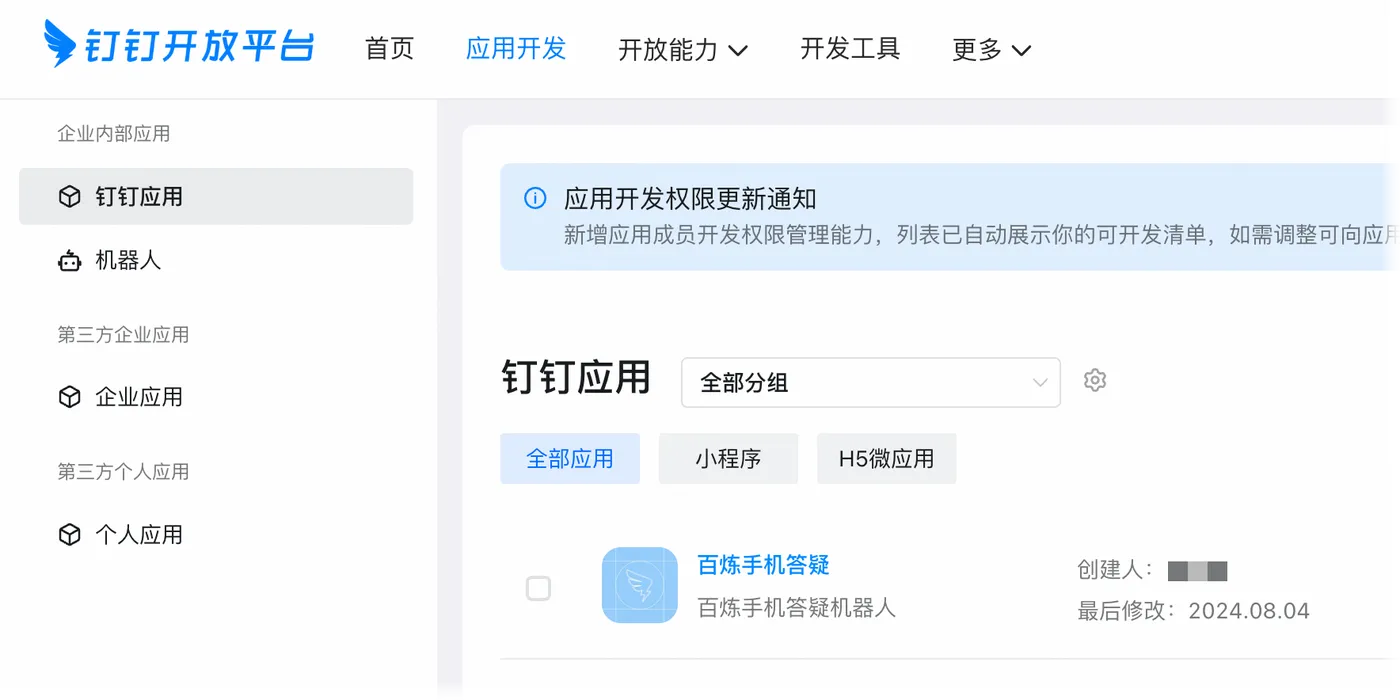Select the cube icon beside 钉钉应用
The image size is (1400, 700).
69,197
